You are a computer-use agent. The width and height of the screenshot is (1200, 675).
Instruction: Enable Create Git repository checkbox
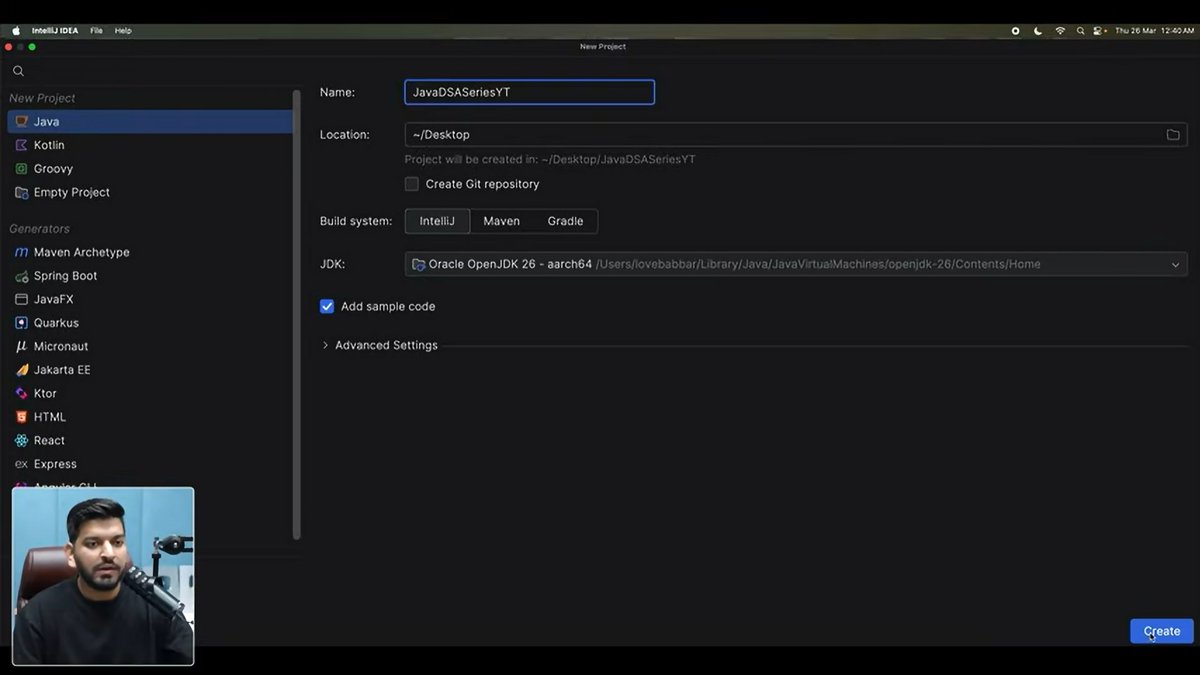[x=411, y=184]
